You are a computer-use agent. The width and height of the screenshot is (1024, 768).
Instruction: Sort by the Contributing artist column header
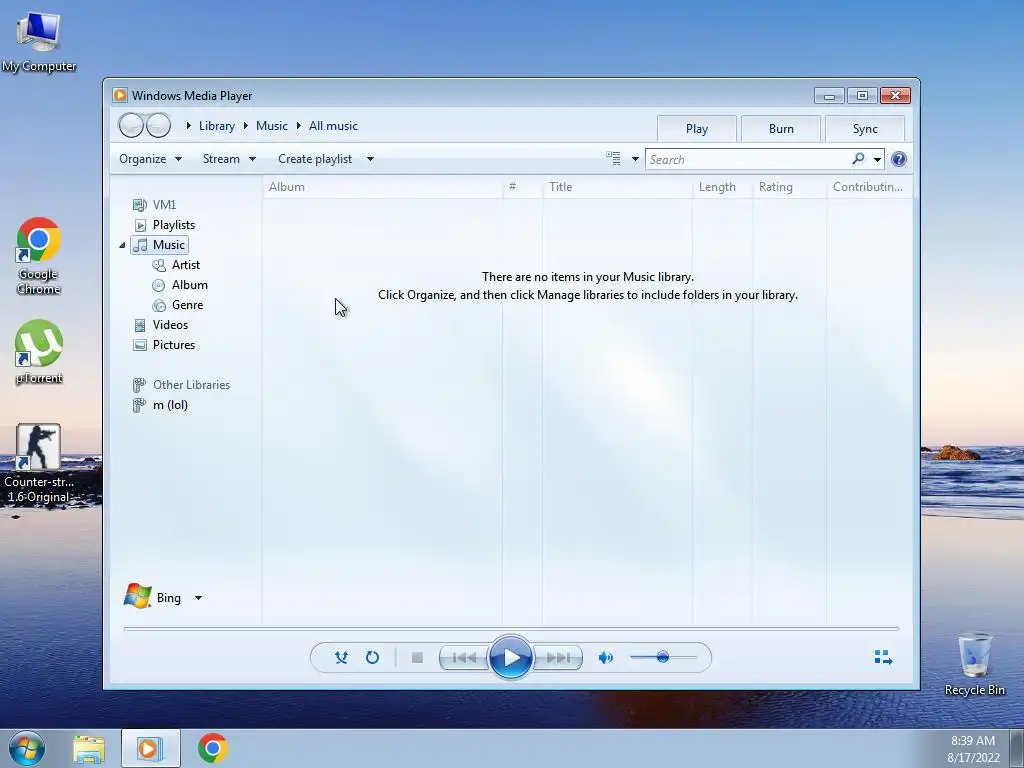[869, 187]
